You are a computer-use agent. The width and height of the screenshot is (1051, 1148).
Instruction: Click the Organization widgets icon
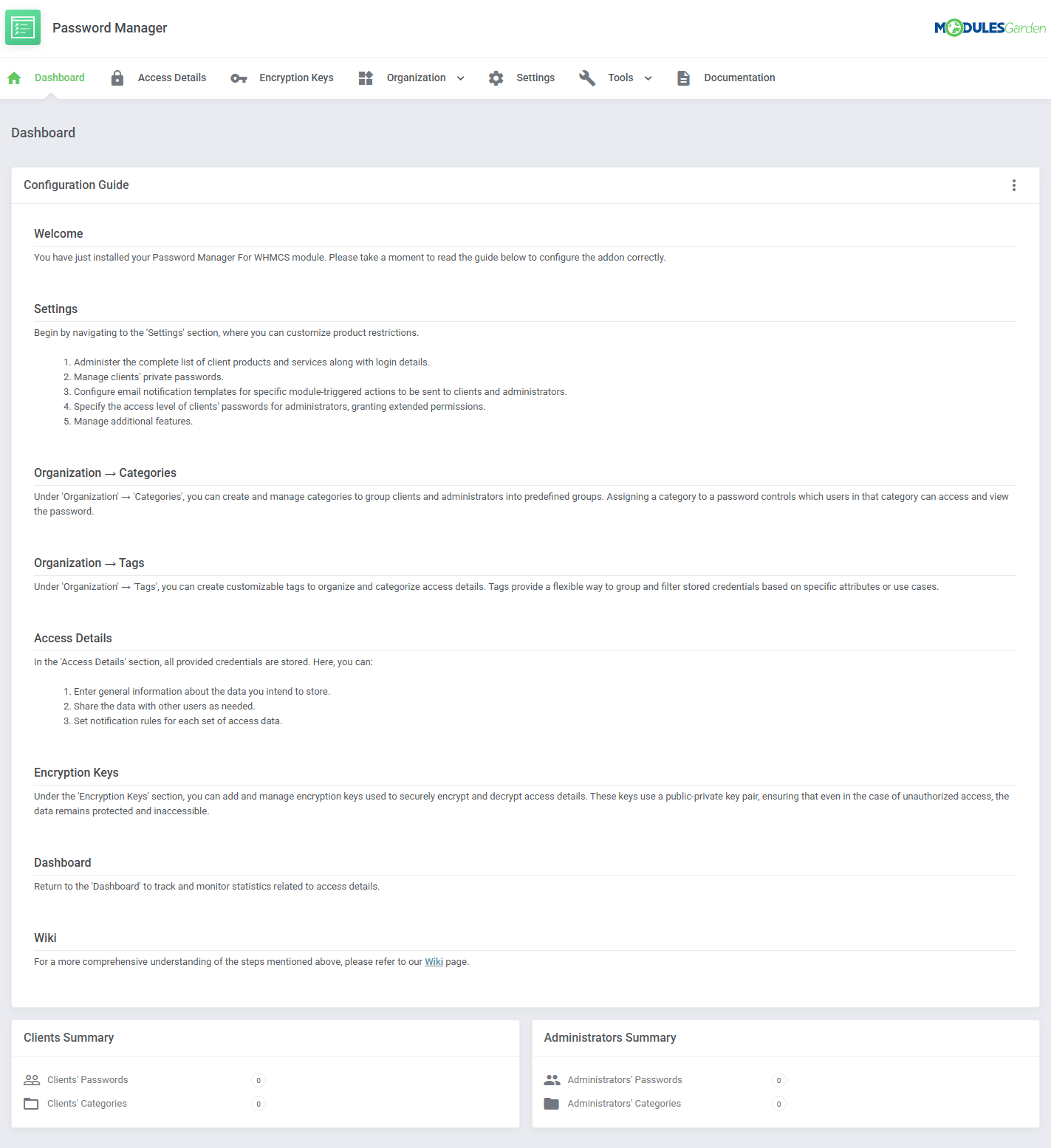[x=366, y=78]
